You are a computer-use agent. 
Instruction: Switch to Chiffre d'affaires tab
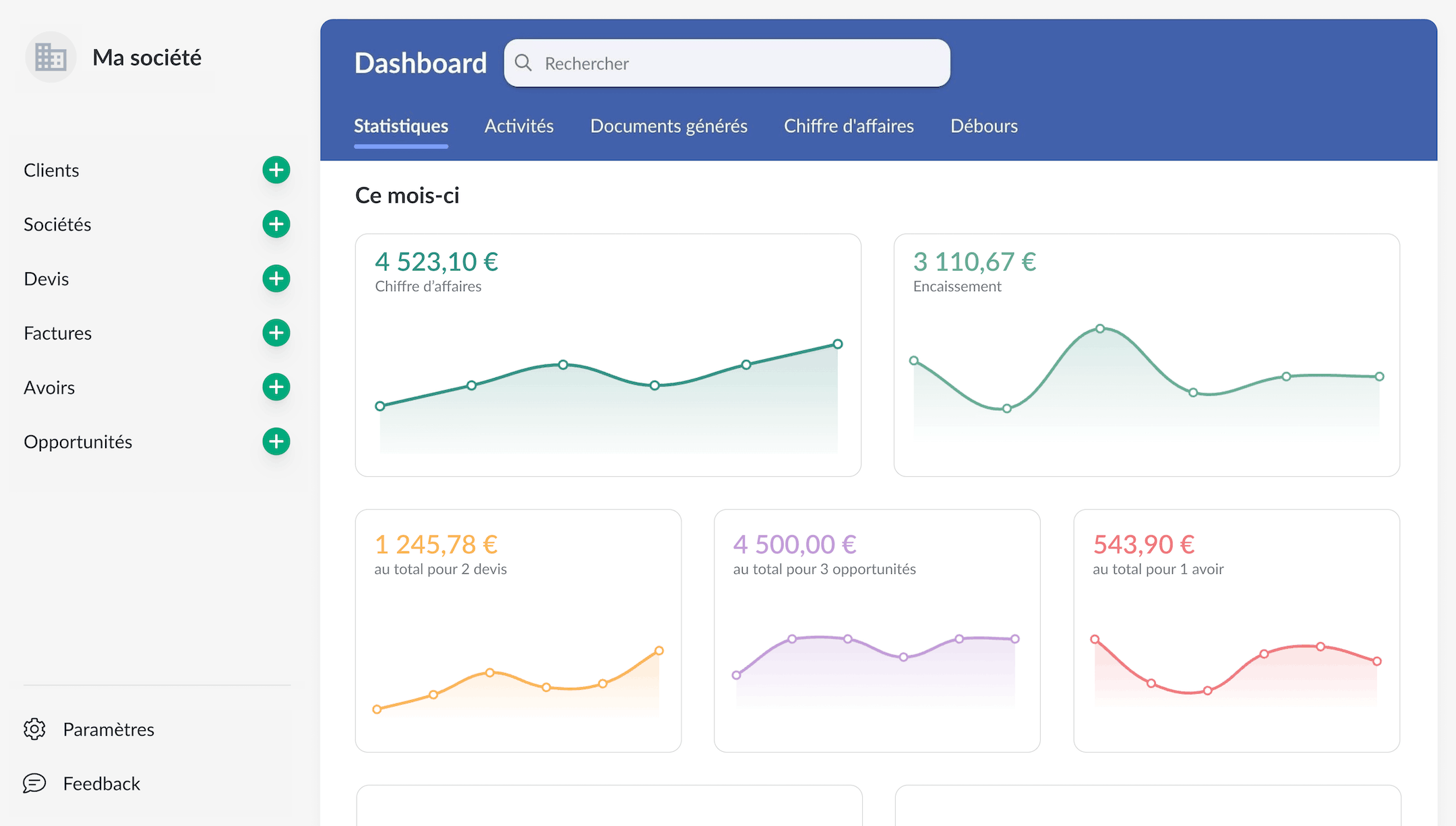coord(849,126)
